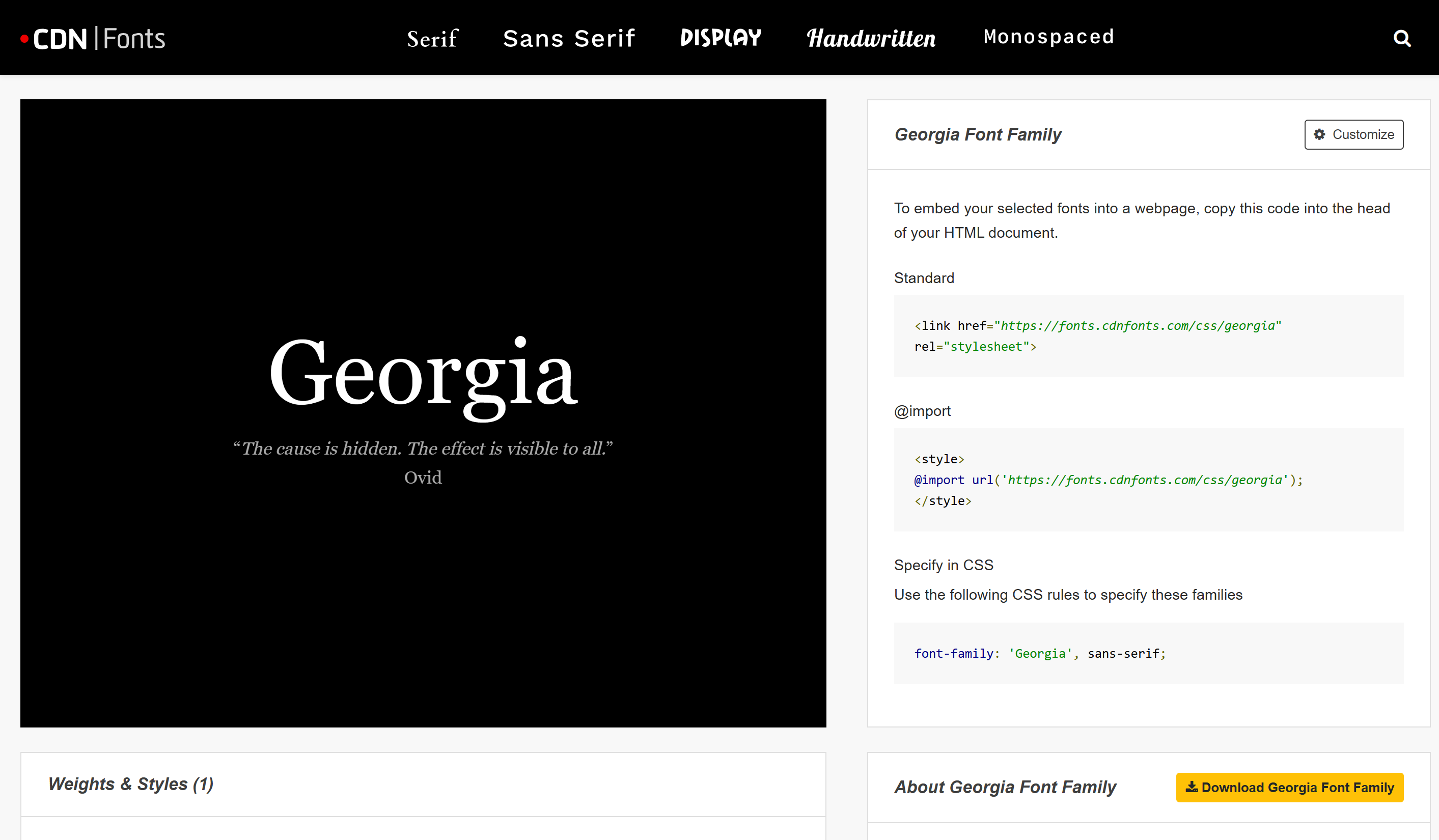Click the 'Weights & Styles (1)' heading
Screen dimensions: 1439x840
coord(131,784)
